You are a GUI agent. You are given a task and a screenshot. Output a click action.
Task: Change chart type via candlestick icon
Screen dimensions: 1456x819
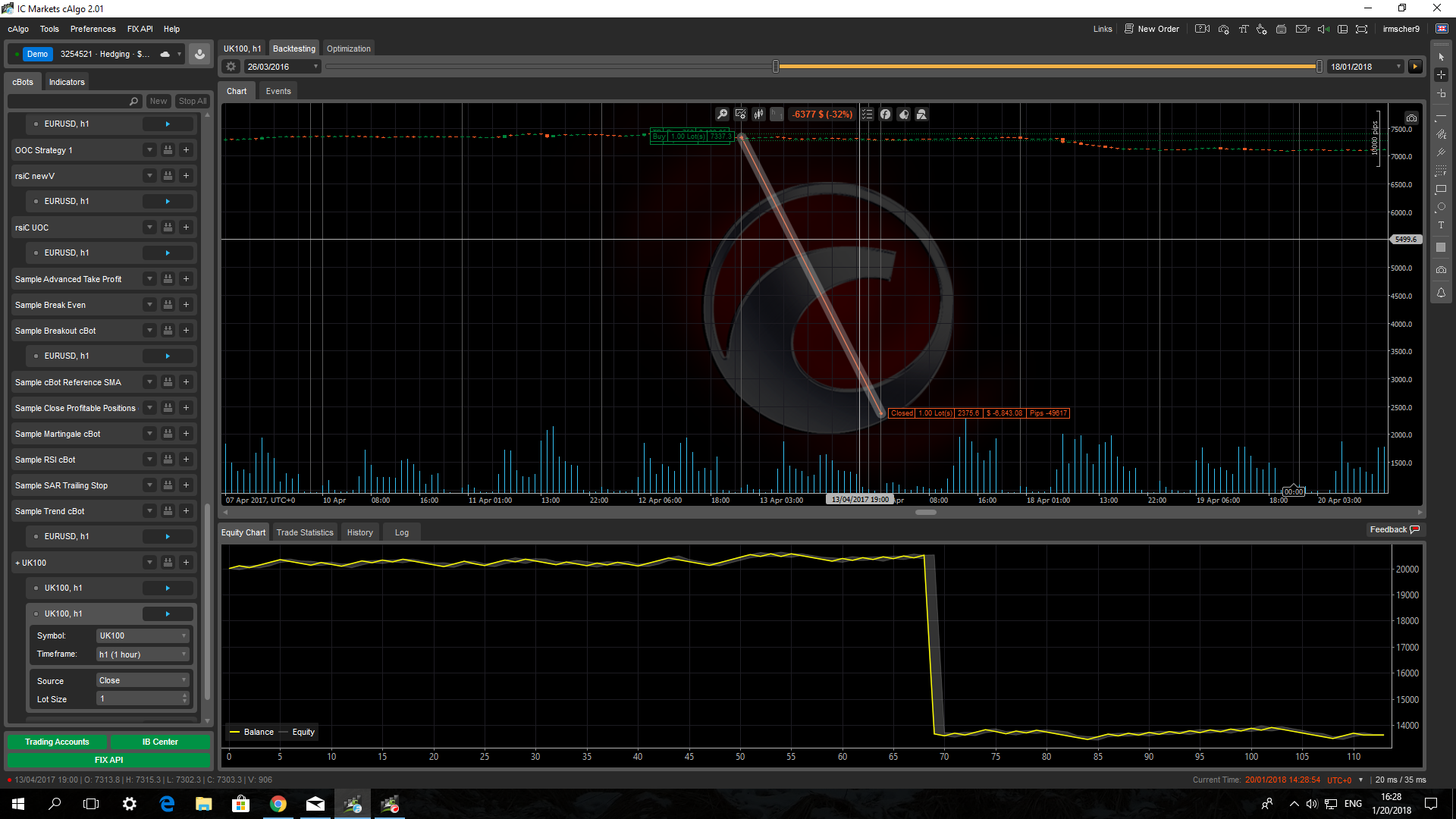[758, 115]
